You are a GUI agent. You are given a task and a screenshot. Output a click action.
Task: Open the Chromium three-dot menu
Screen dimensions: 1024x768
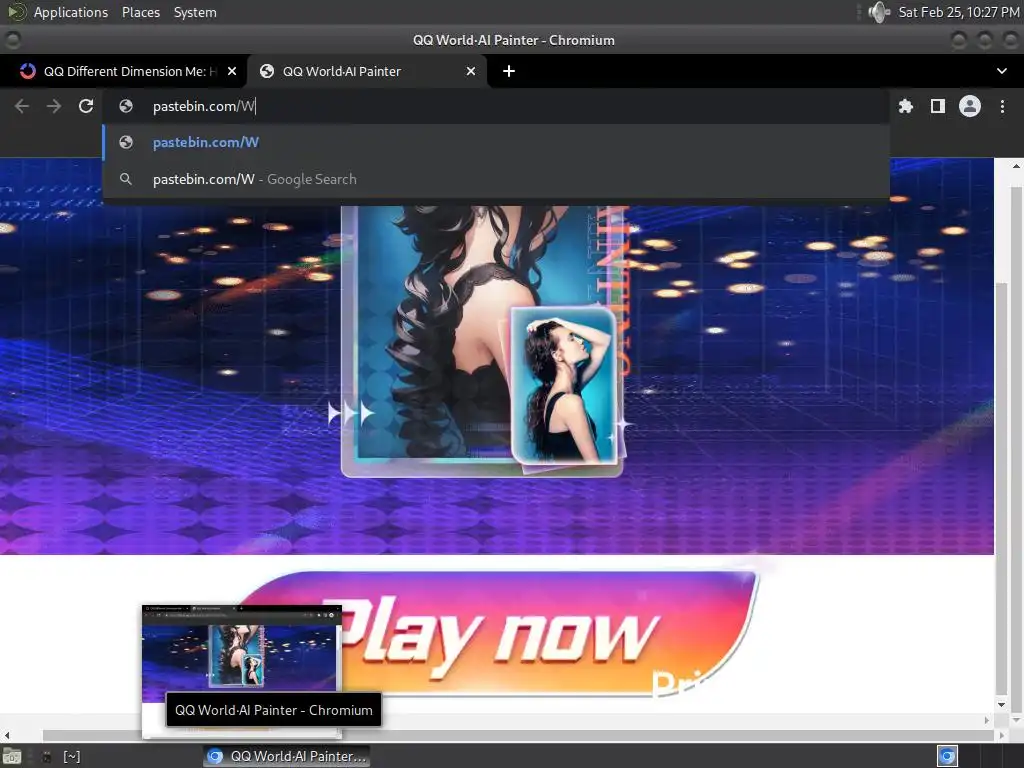1002,106
